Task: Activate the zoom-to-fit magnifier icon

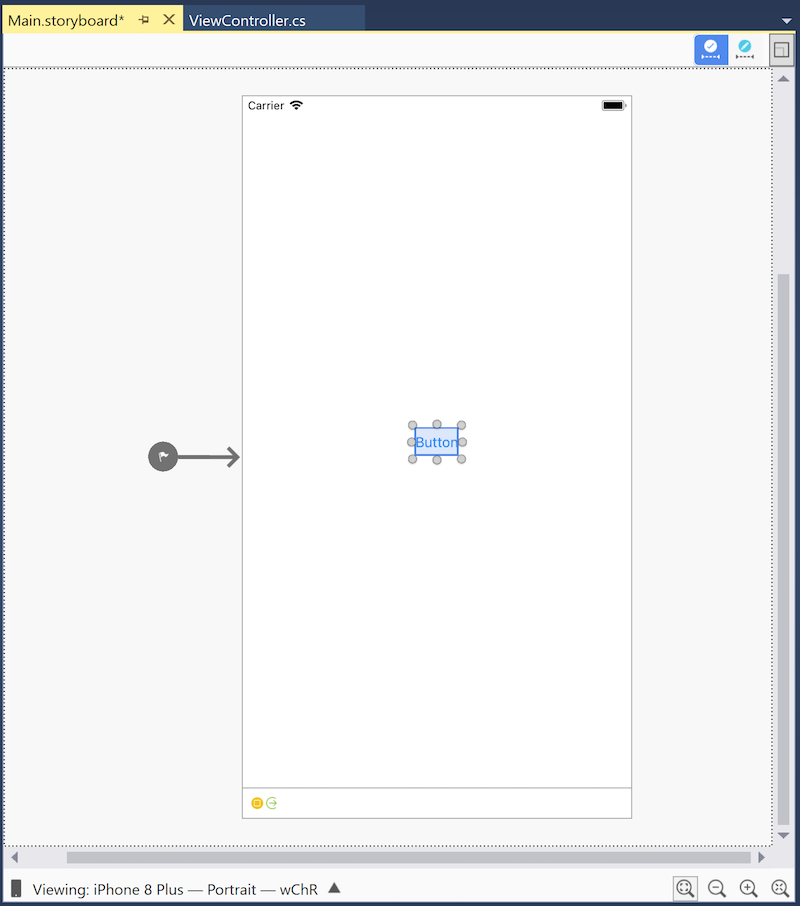Action: (x=685, y=888)
